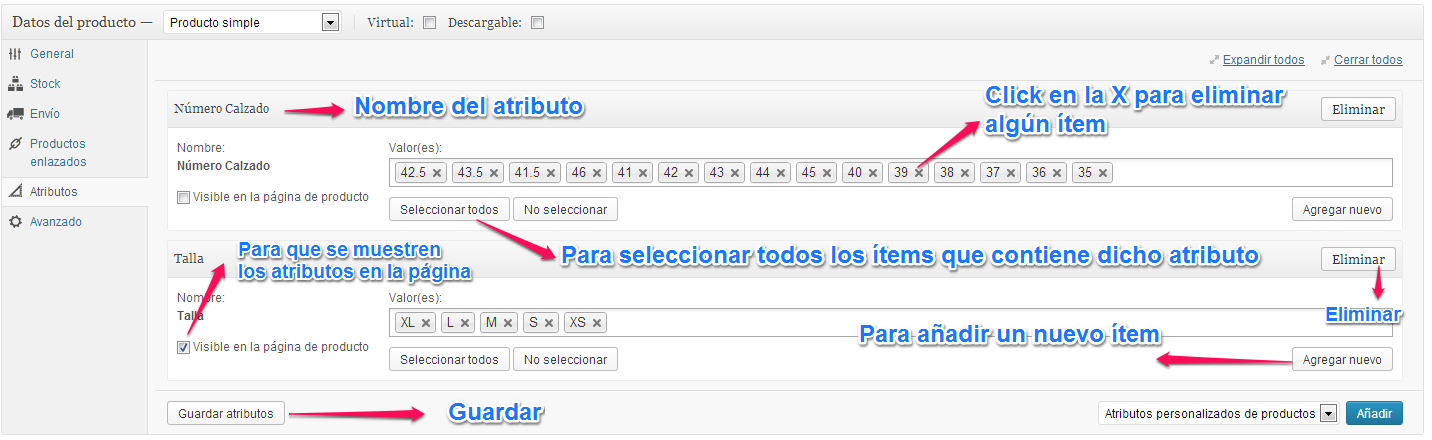
Task: Click the Expandir todos link
Action: [x=1263, y=60]
